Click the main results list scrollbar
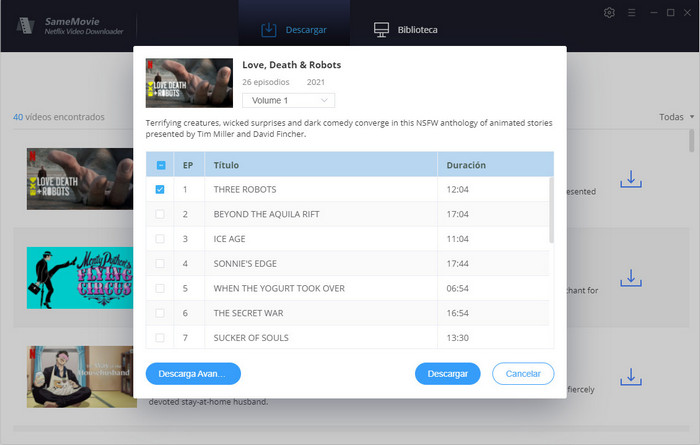The height and width of the screenshot is (445, 700). [x=692, y=141]
